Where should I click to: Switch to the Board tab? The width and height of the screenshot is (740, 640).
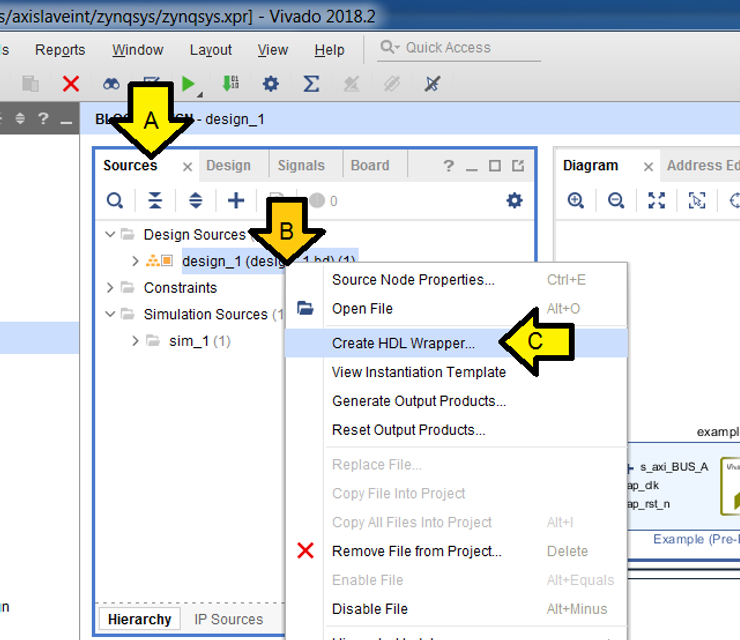[x=370, y=165]
